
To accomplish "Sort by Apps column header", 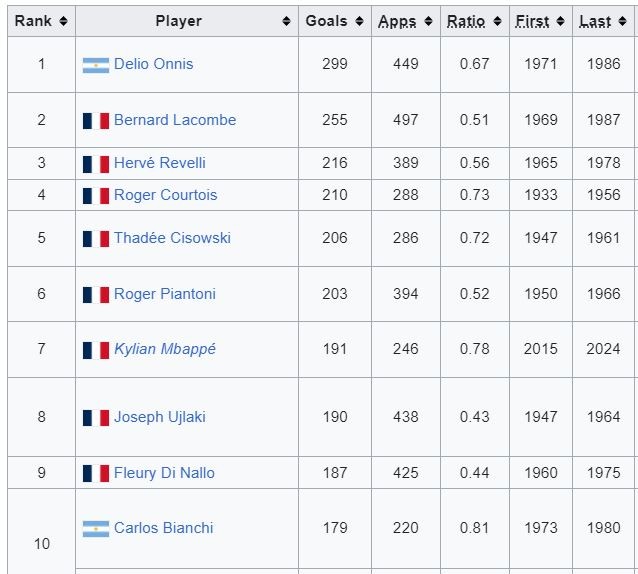I will click(428, 21).
